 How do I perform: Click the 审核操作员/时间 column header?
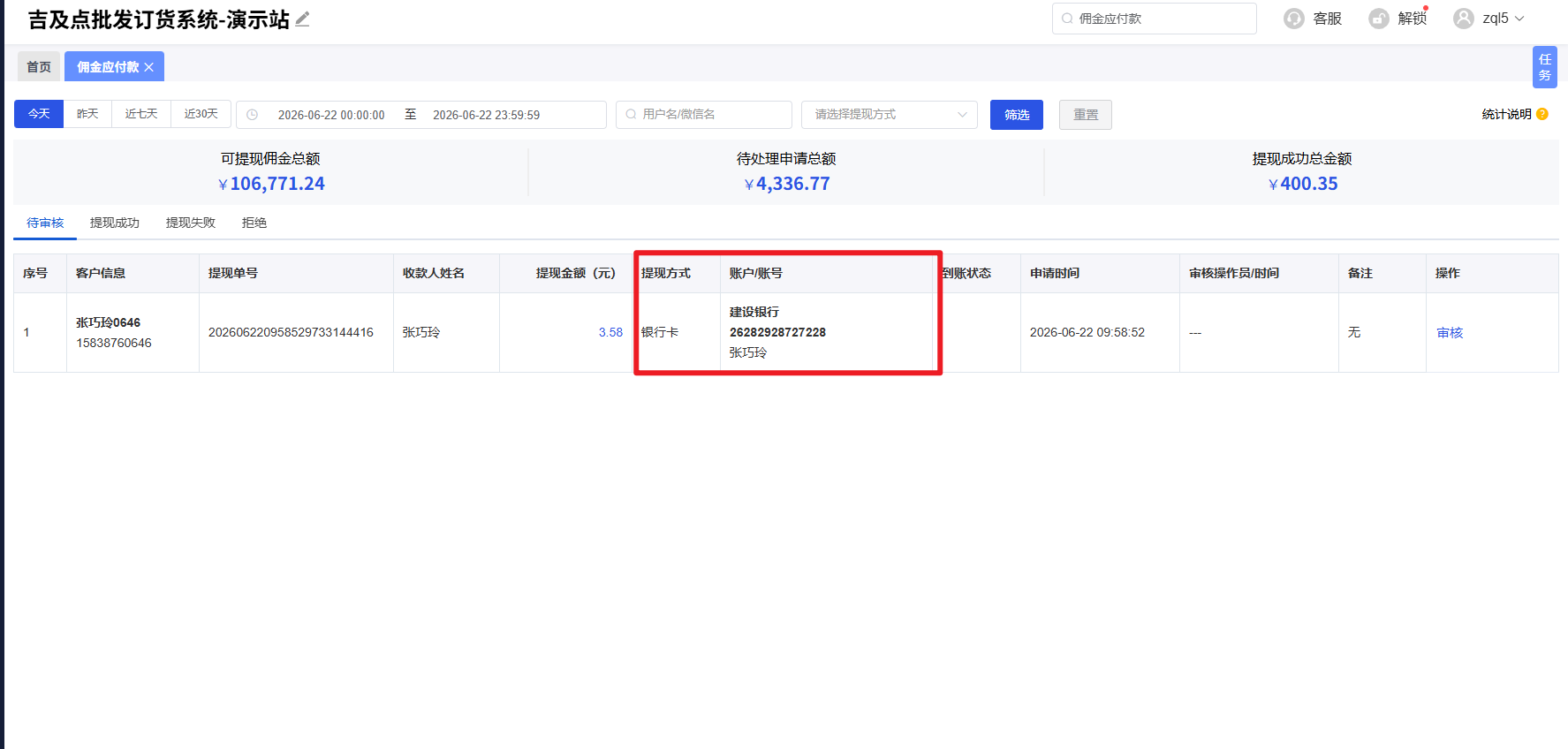point(1234,274)
